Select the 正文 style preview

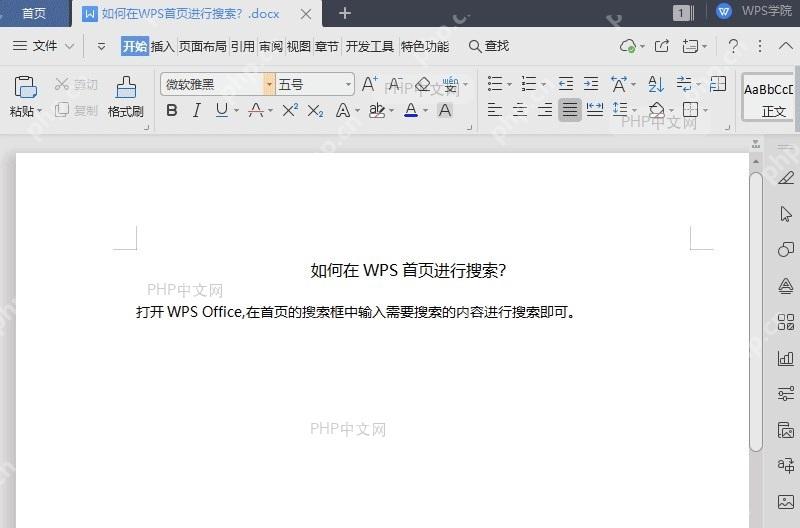click(769, 98)
